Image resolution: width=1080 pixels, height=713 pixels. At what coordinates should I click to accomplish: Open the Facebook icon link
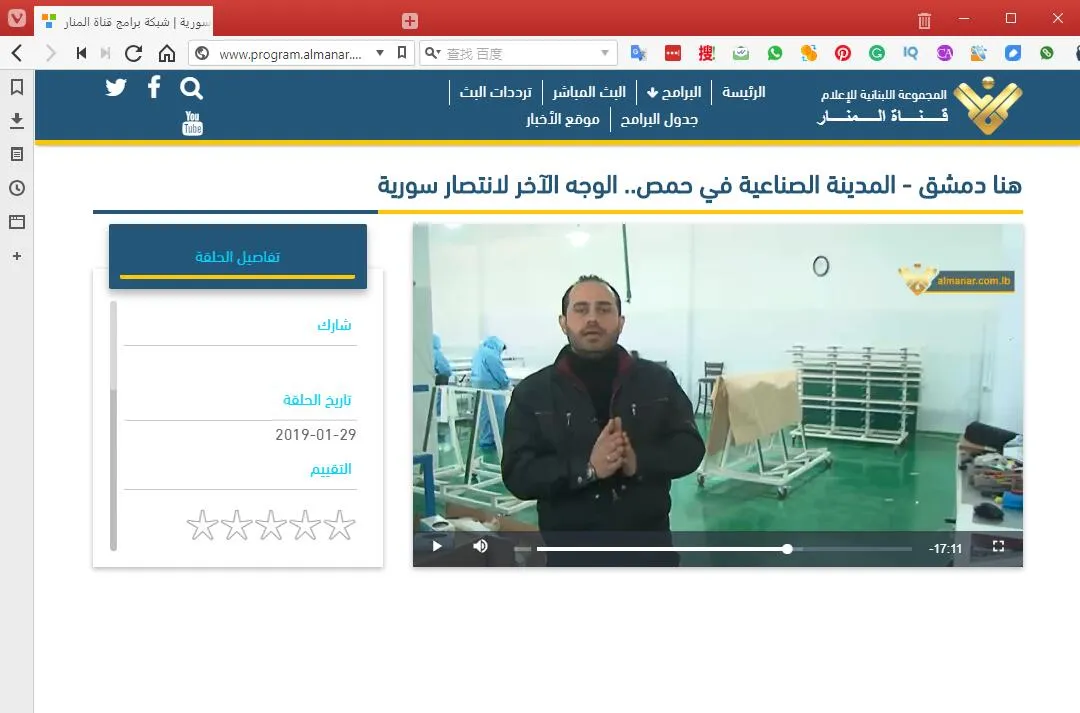(154, 88)
